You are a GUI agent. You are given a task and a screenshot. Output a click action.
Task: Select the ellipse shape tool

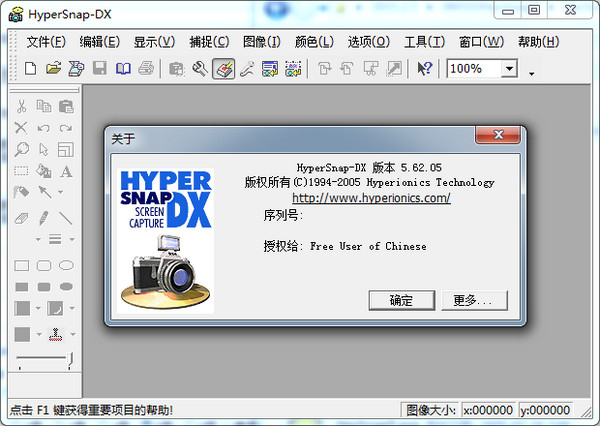click(66, 265)
